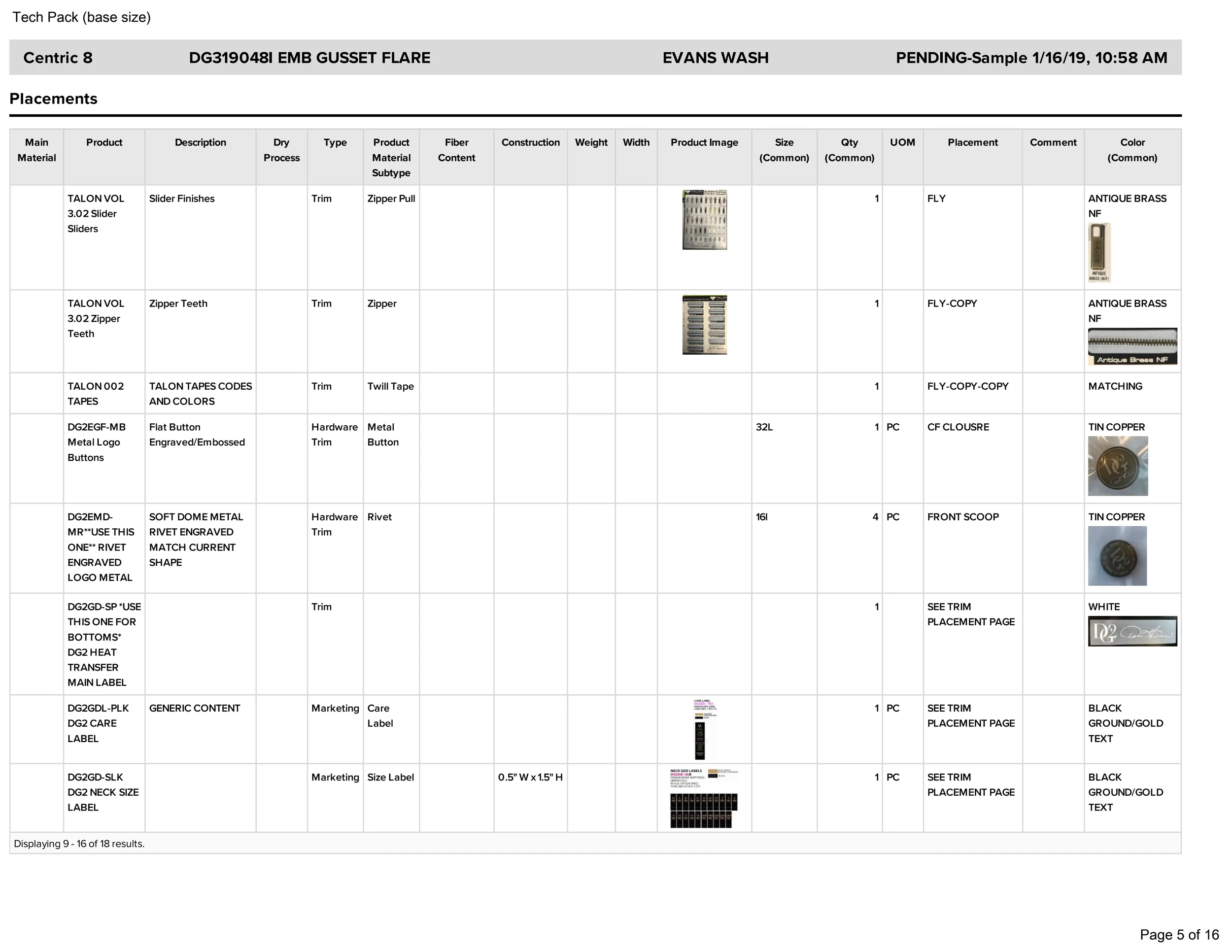This screenshot has width=1232, height=952.
Task: Open the Talon slider finish chart image
Action: 704,219
